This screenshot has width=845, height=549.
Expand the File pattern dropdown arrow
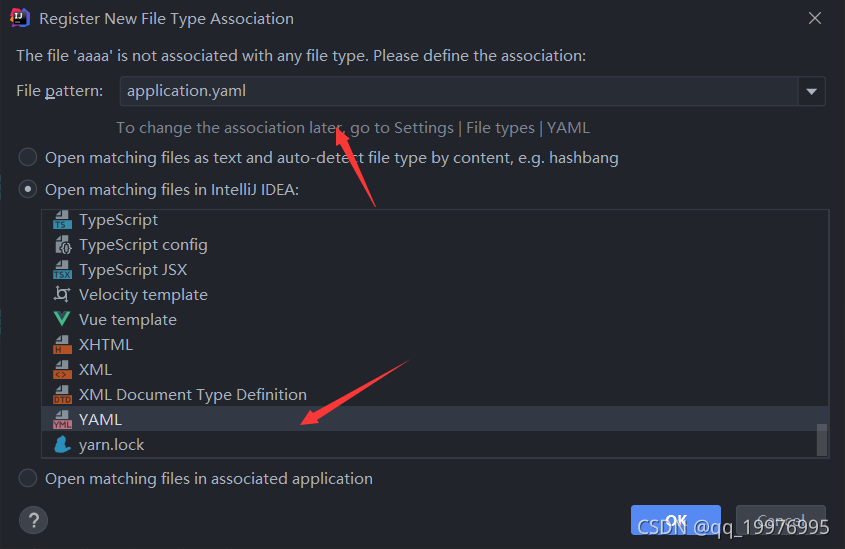812,91
